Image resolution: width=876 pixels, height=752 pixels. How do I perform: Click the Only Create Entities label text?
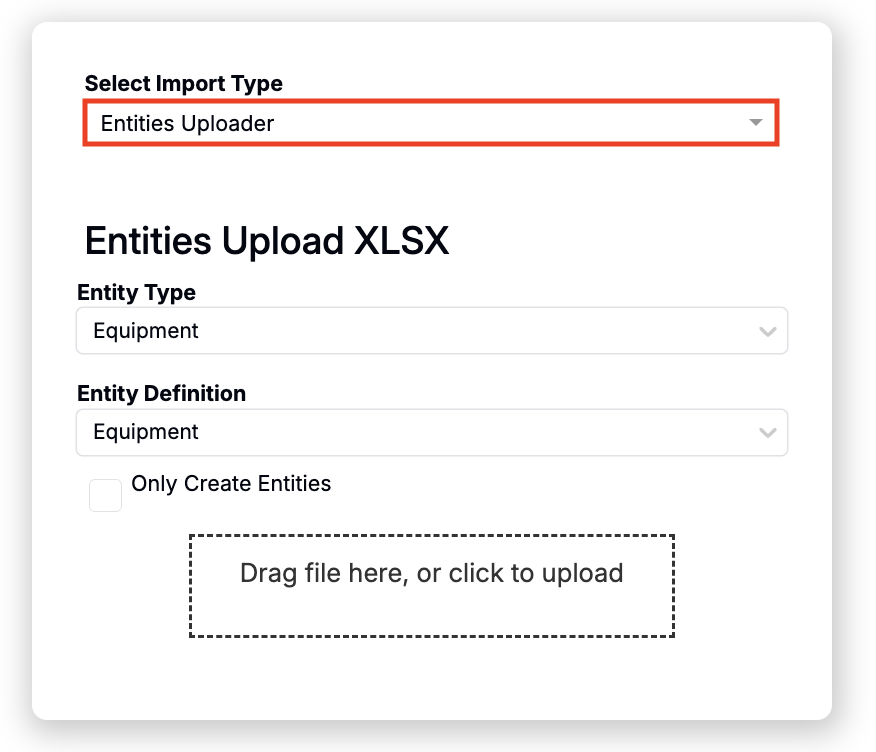click(x=231, y=484)
